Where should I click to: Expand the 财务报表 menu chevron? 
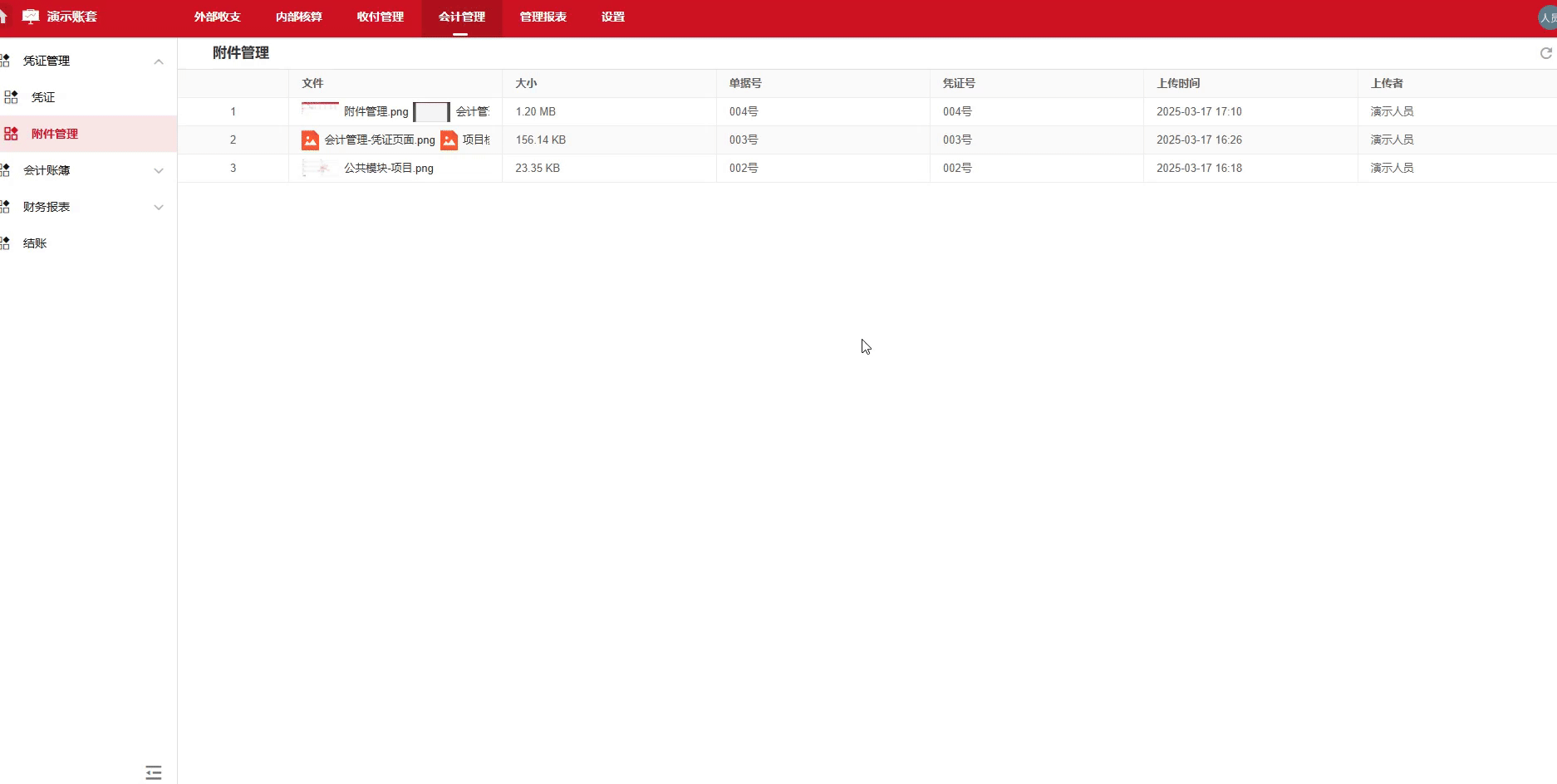[159, 208]
